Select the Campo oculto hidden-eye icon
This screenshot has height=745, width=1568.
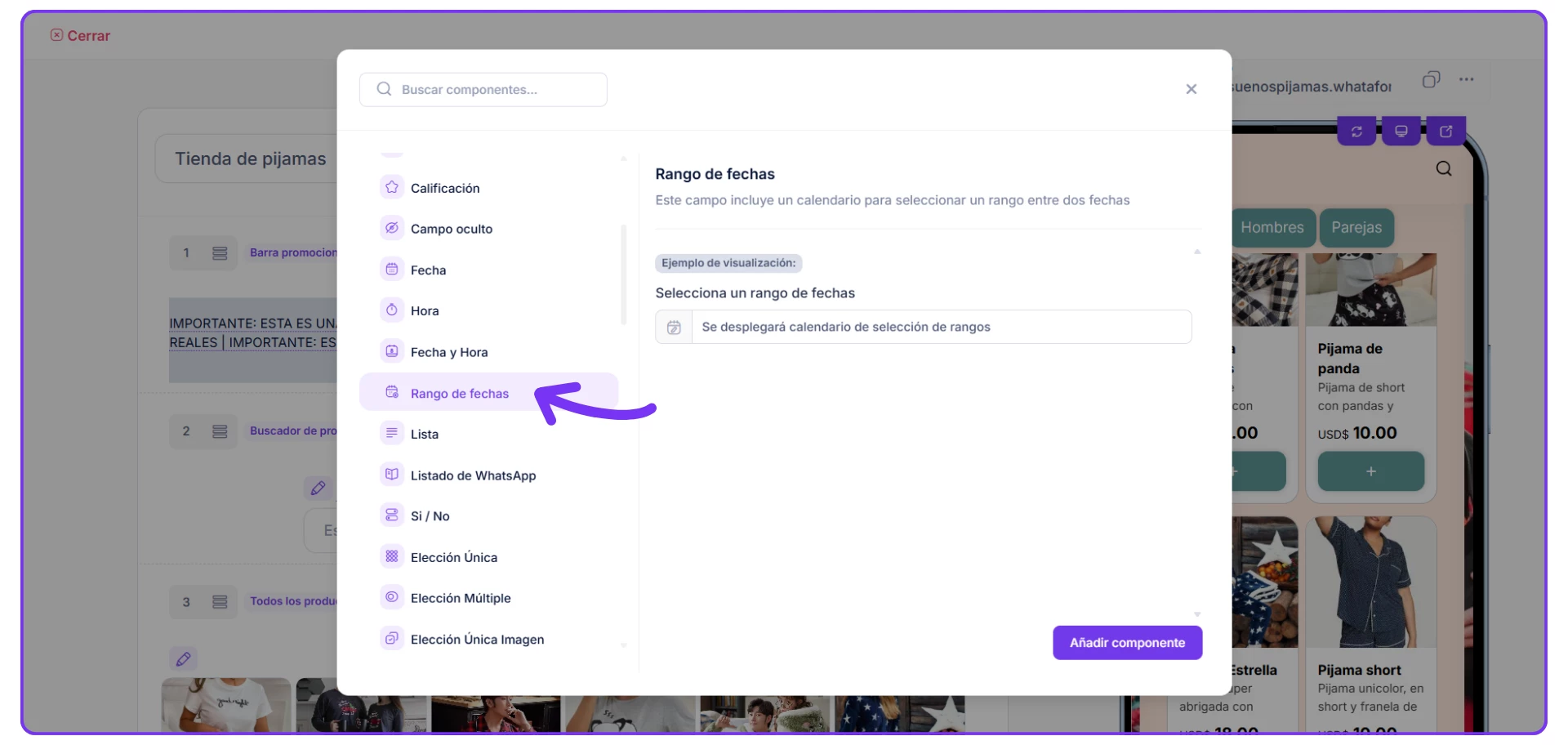392,229
